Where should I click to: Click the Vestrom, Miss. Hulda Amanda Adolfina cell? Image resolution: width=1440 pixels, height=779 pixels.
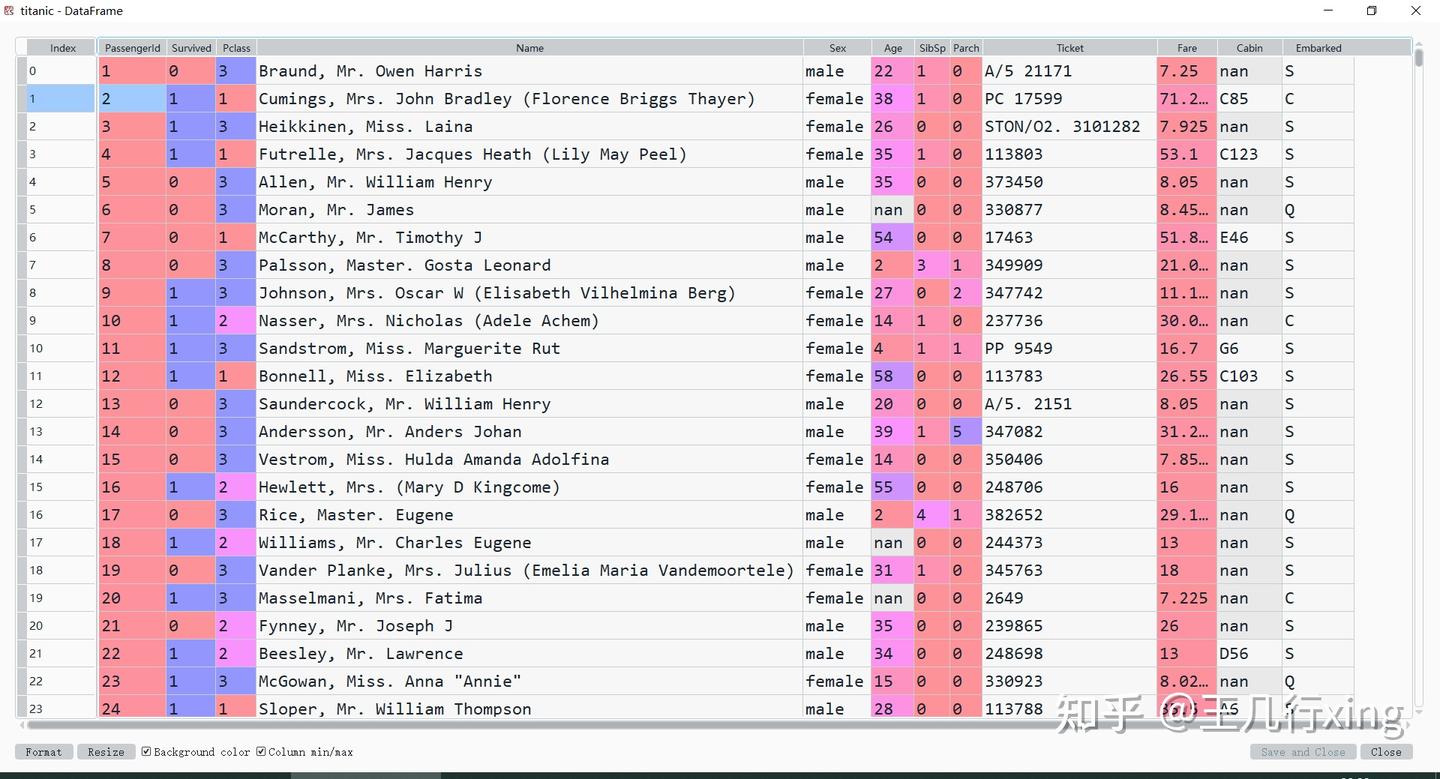coord(530,460)
